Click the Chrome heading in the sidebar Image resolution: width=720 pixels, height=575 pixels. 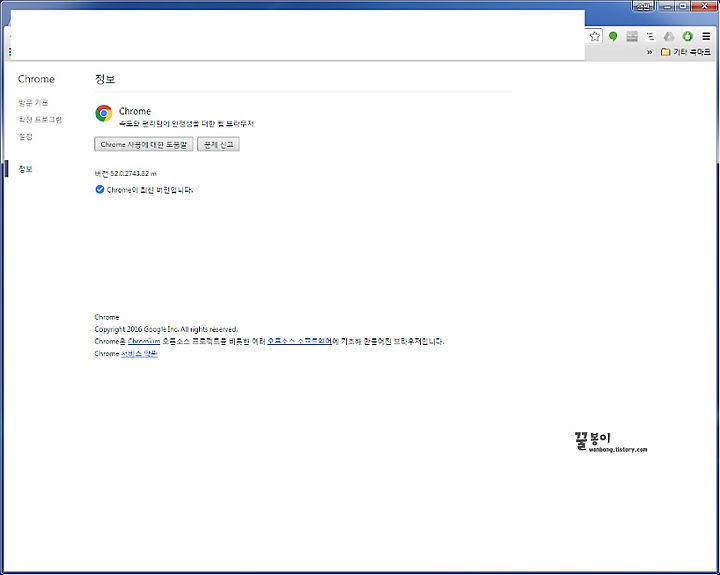[36, 79]
